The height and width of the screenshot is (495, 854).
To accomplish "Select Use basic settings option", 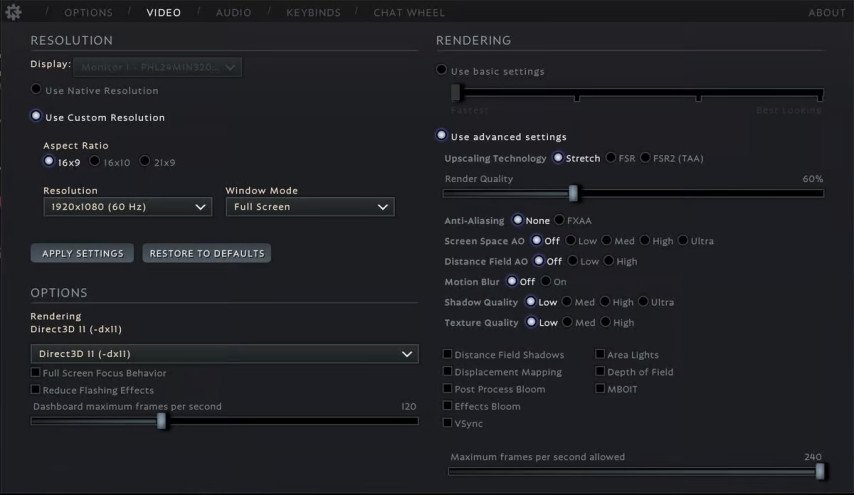I will click(x=442, y=71).
